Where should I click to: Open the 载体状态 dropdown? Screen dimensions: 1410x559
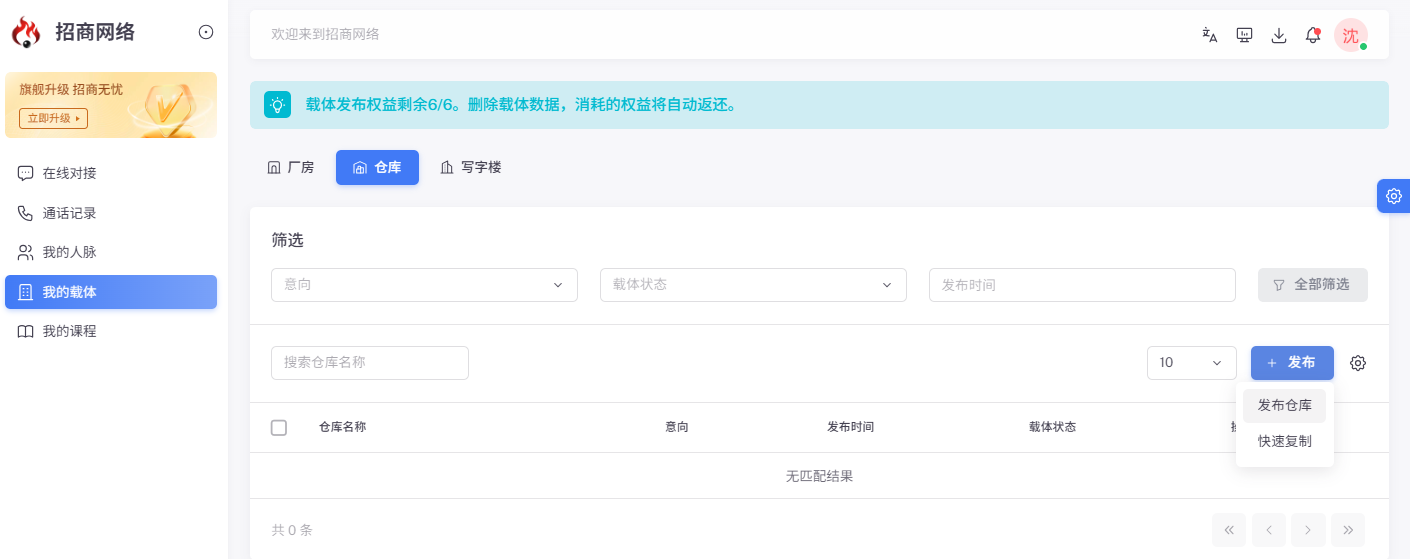(753, 285)
